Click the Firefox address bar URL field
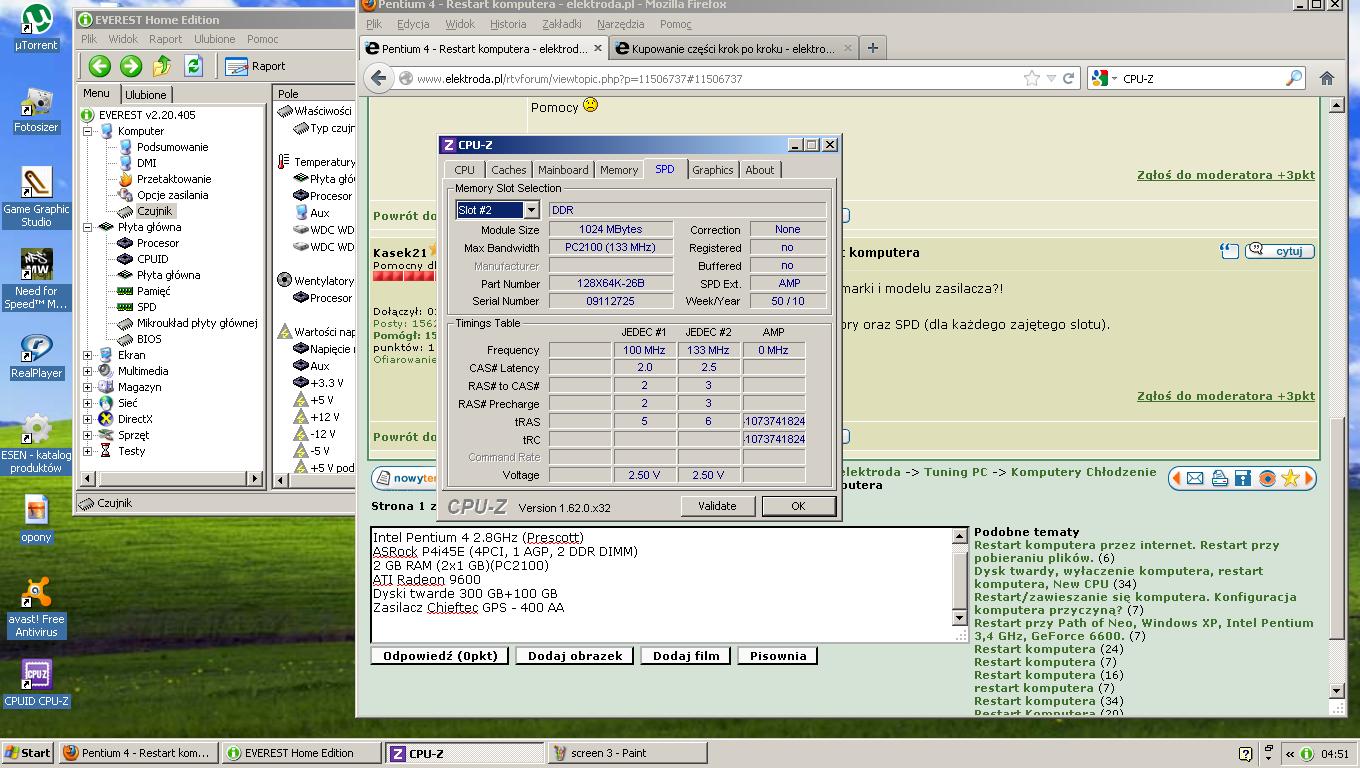The height and width of the screenshot is (768, 1360). 715,78
